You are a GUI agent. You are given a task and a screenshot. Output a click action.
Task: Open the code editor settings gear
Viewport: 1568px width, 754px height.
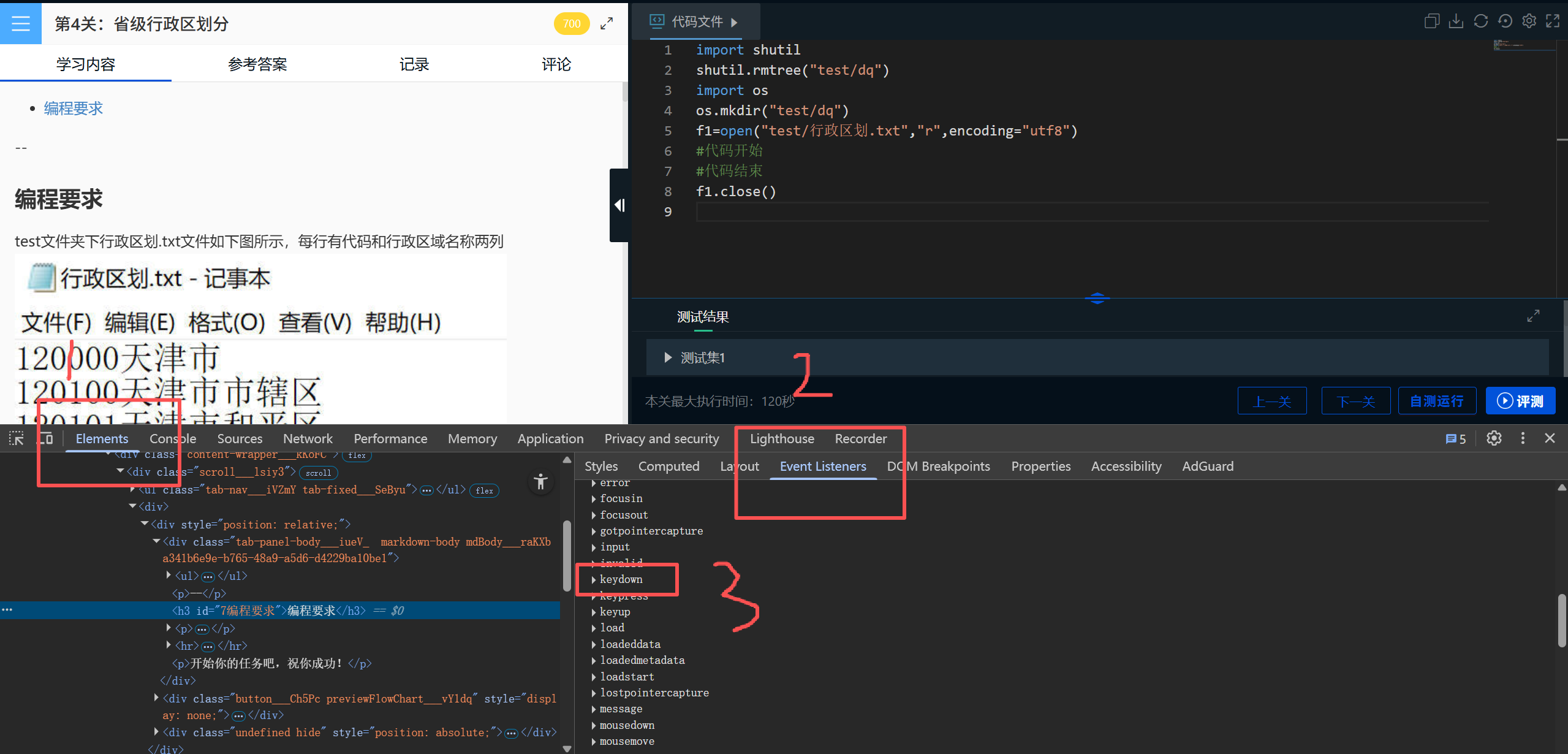[x=1529, y=21]
